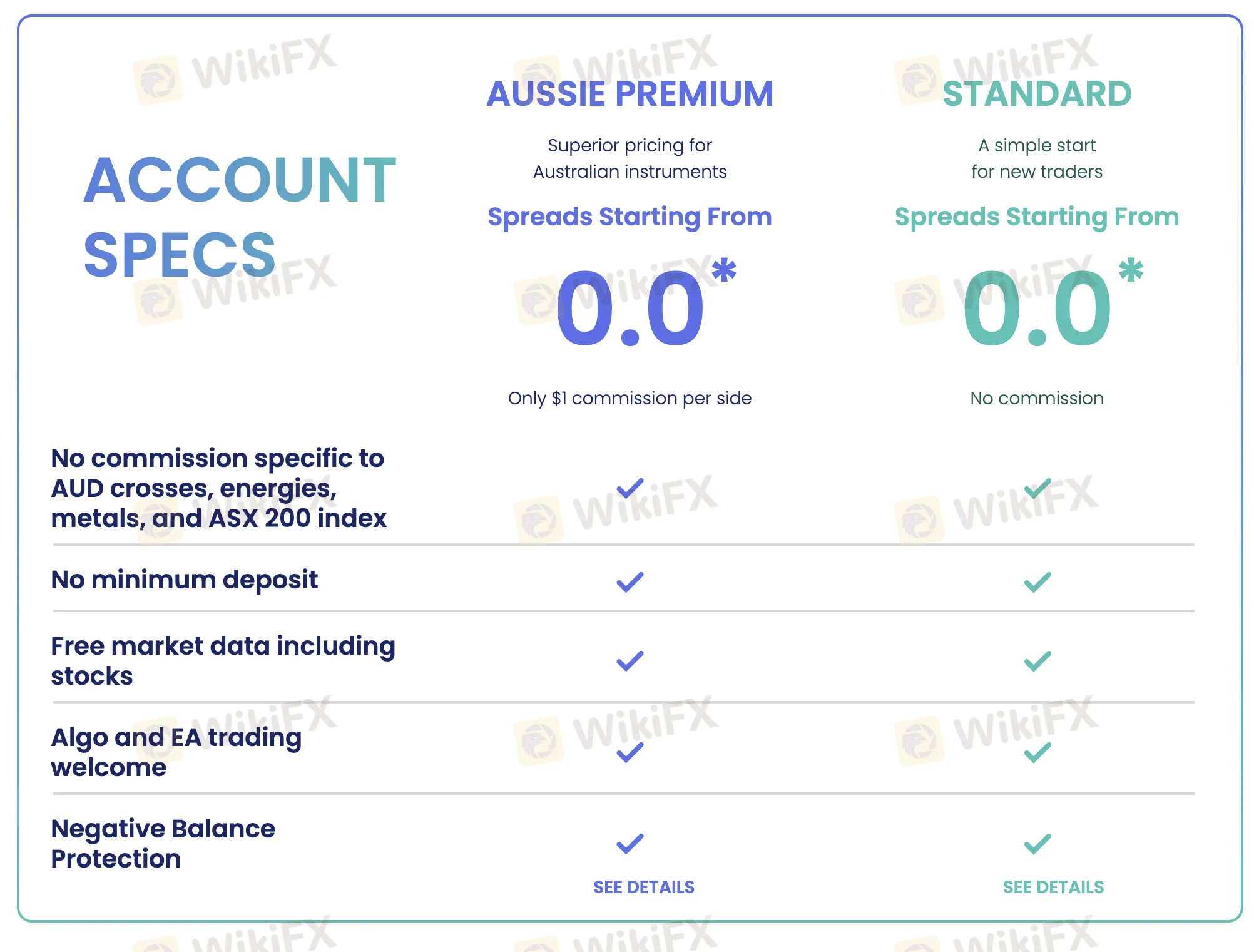Select the AUSSIE PREMIUM account heading

click(630, 94)
